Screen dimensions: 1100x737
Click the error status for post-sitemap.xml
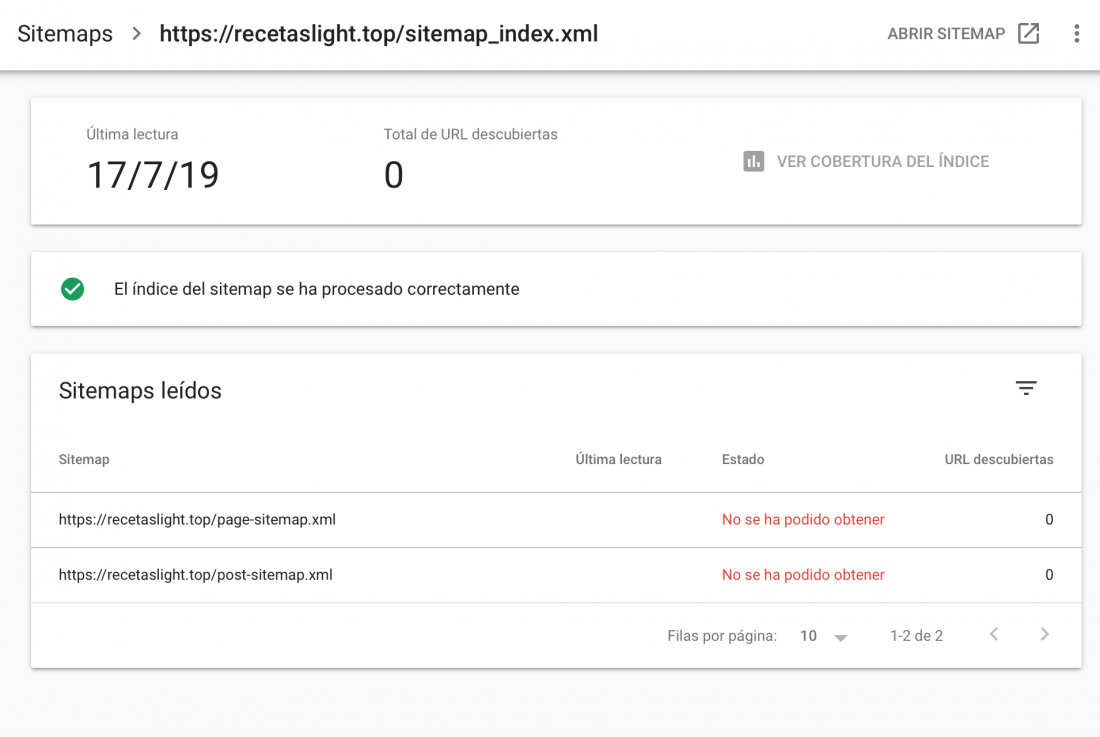(x=803, y=575)
